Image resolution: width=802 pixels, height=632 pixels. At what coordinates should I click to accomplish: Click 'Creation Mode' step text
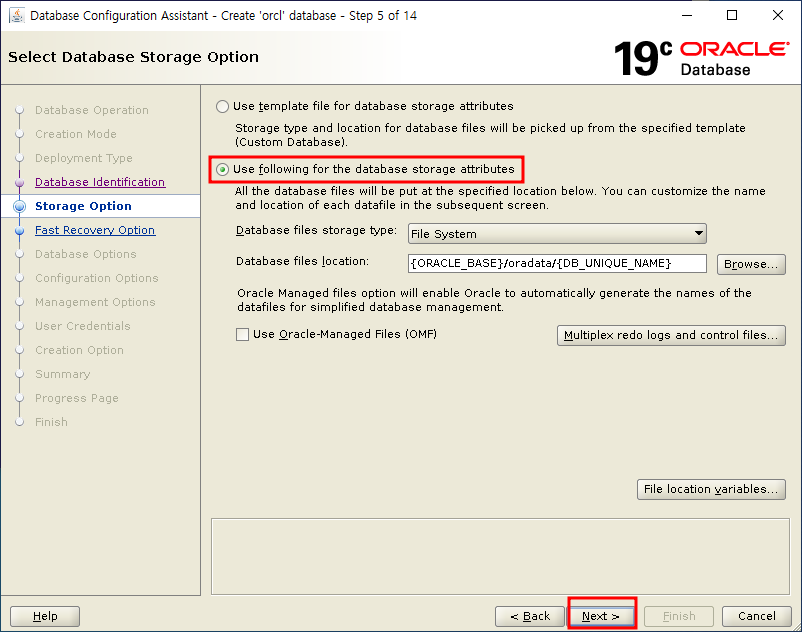(x=76, y=134)
